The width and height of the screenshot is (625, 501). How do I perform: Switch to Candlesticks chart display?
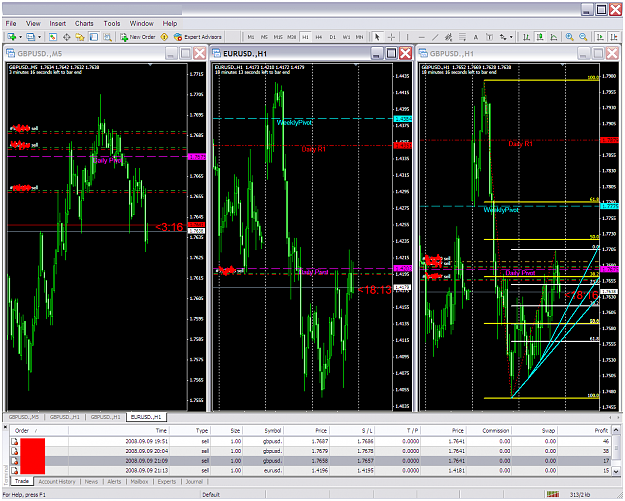pos(540,37)
